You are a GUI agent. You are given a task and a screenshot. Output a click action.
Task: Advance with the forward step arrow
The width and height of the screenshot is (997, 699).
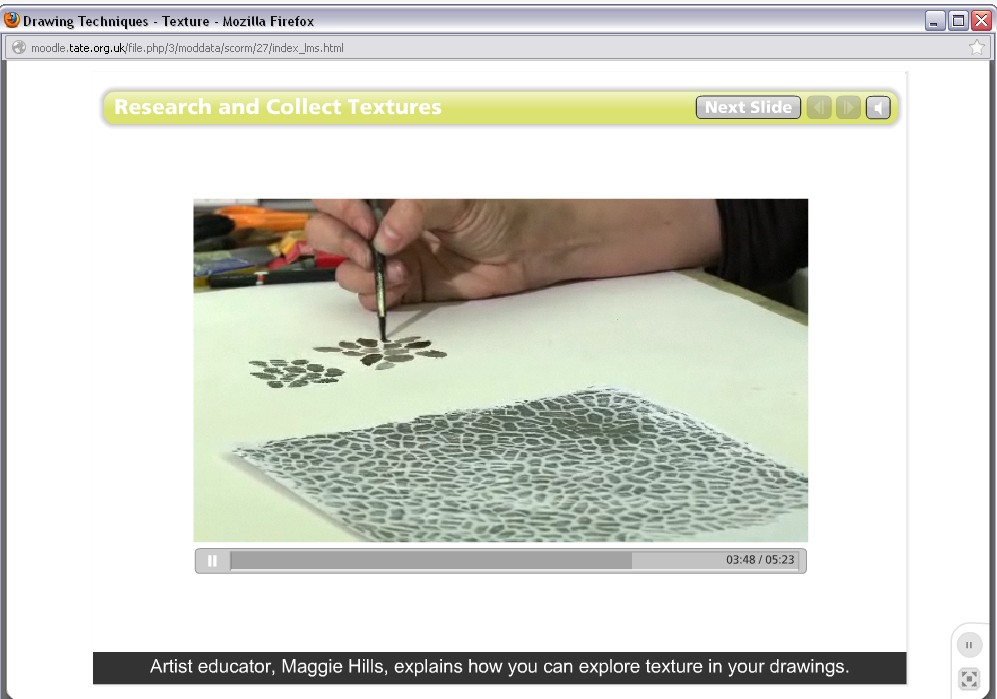pyautogui.click(x=848, y=107)
